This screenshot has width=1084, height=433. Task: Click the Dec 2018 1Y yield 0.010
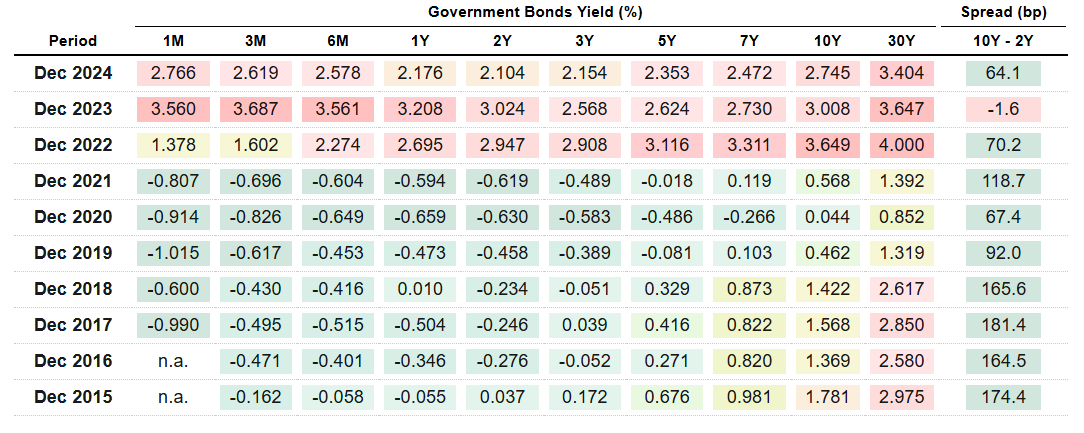pyautogui.click(x=420, y=289)
